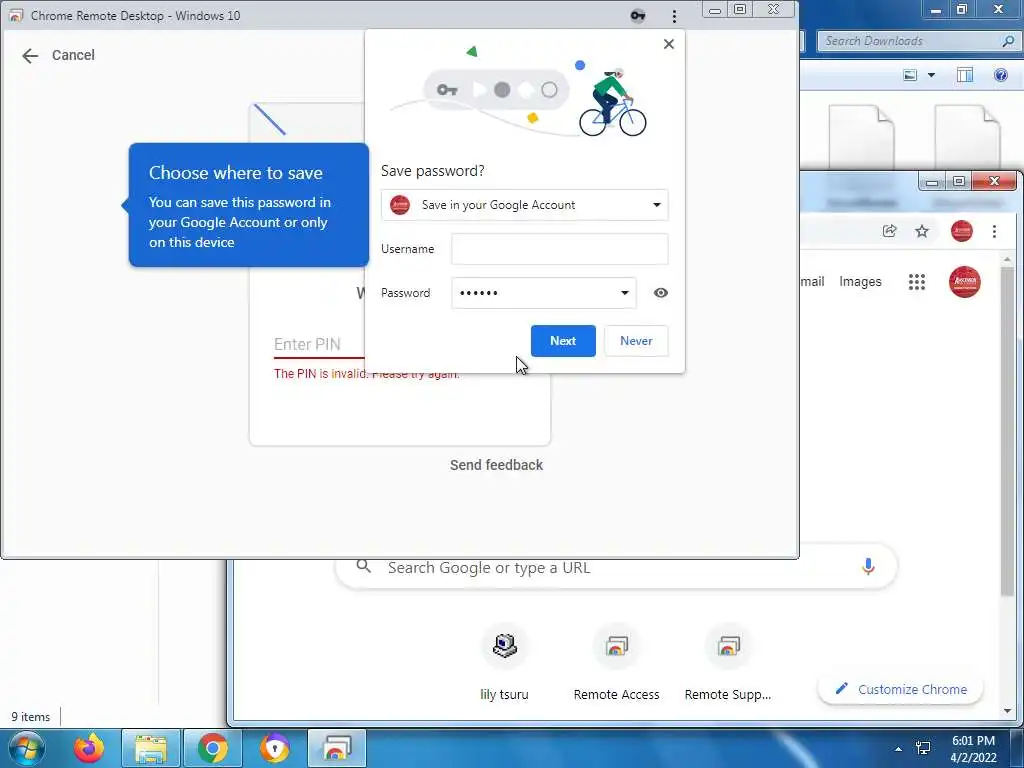Select Chrome Remote Desktop taskbar button
This screenshot has width=1024, height=768.
tap(336, 748)
